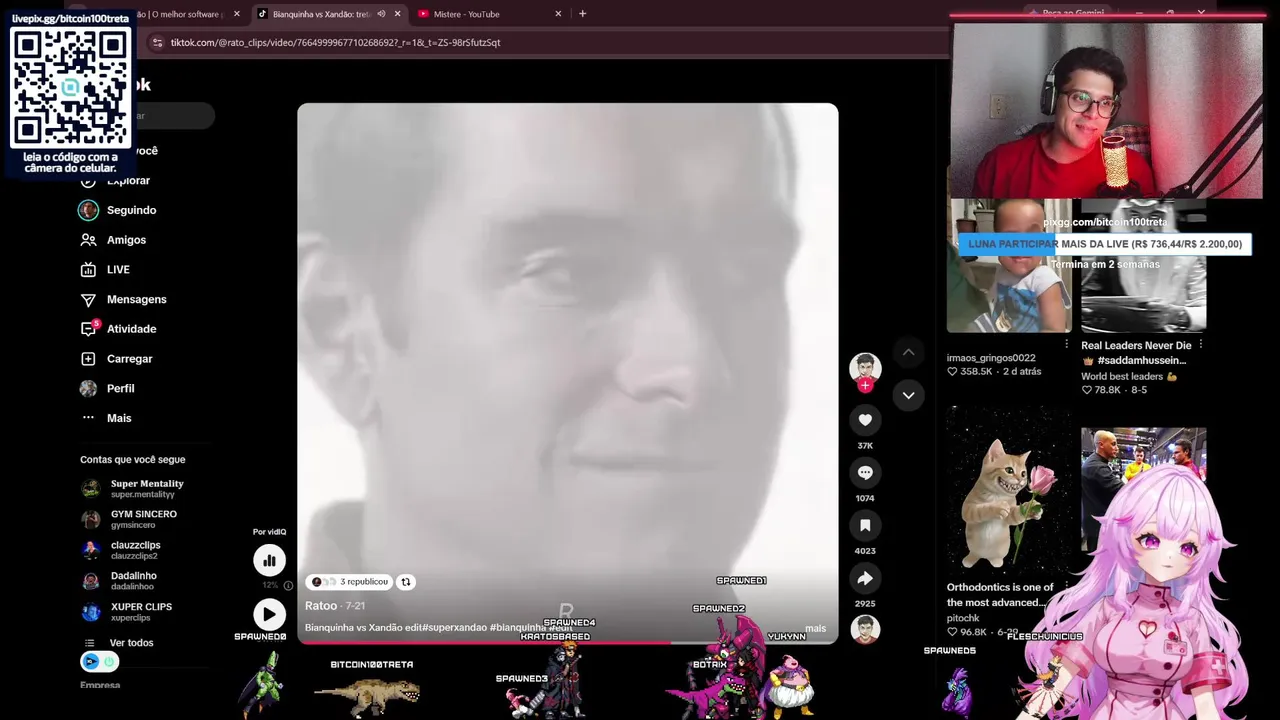Expand the caption with 'mais'

click(x=816, y=629)
